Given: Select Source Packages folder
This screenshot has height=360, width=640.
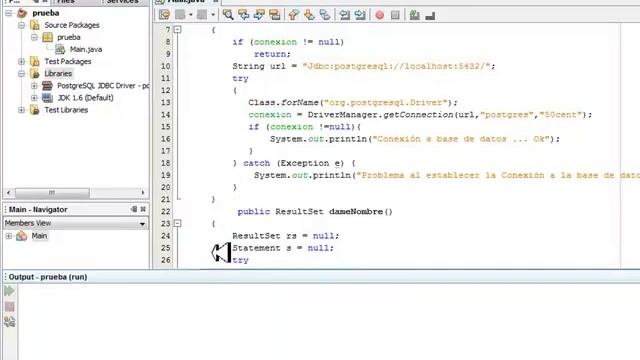Looking at the screenshot, I should [72, 25].
